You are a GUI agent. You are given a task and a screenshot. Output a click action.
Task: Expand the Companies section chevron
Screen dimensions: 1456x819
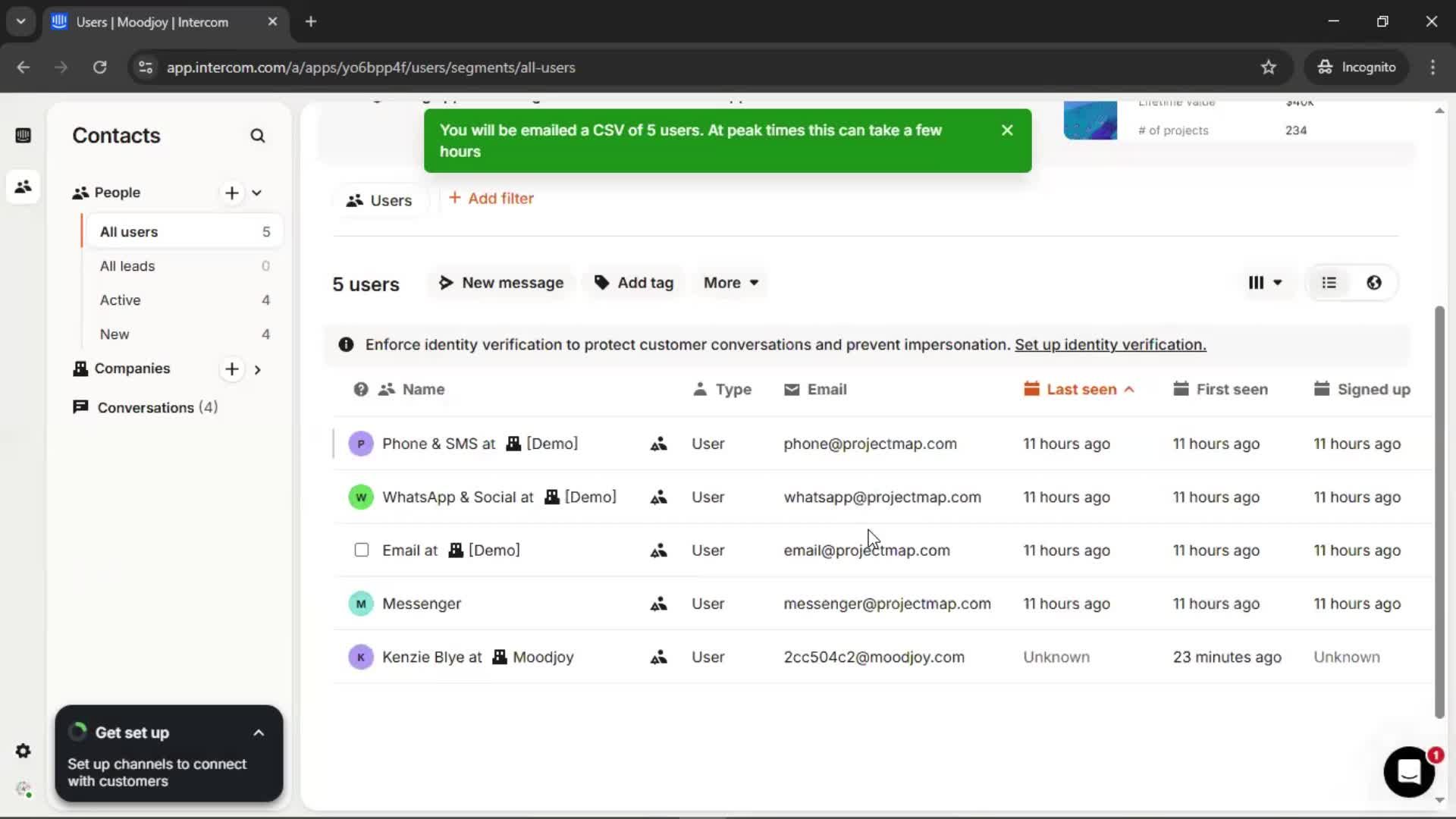coord(258,369)
